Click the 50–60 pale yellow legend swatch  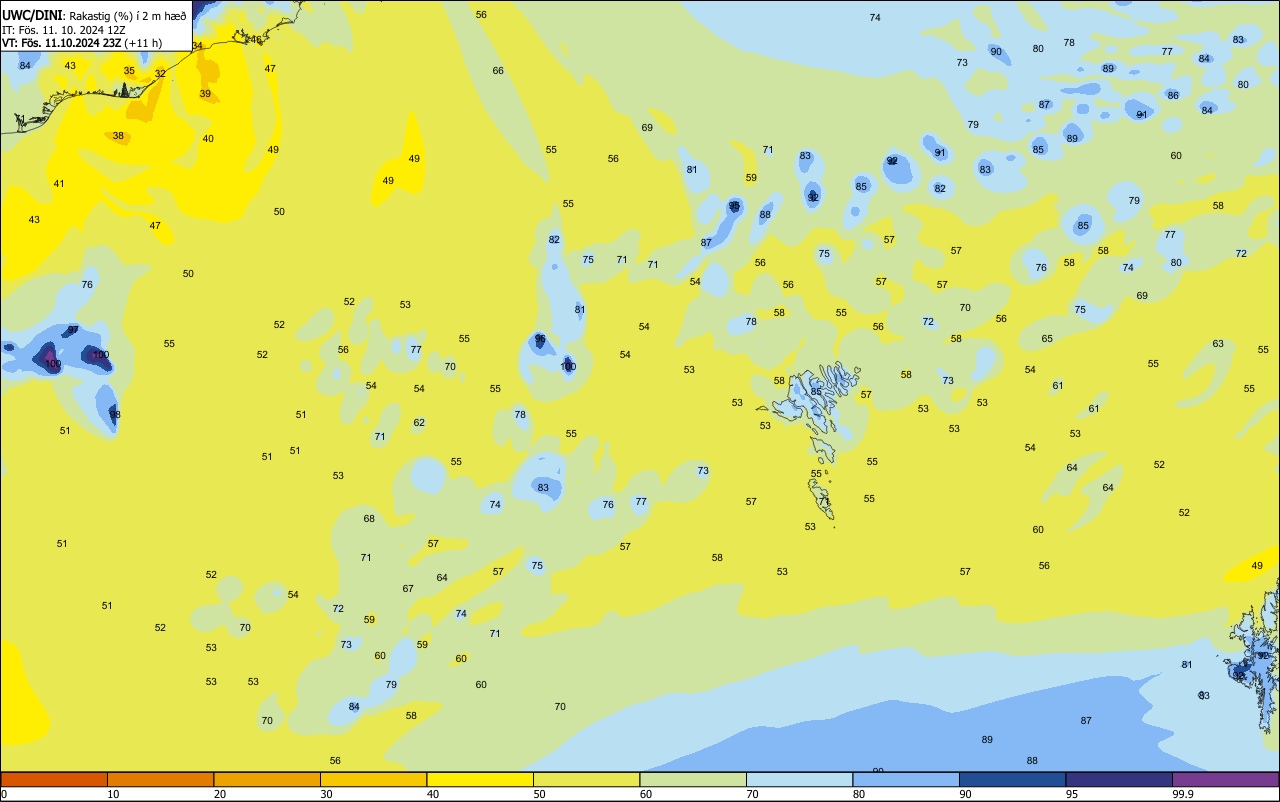[586, 779]
